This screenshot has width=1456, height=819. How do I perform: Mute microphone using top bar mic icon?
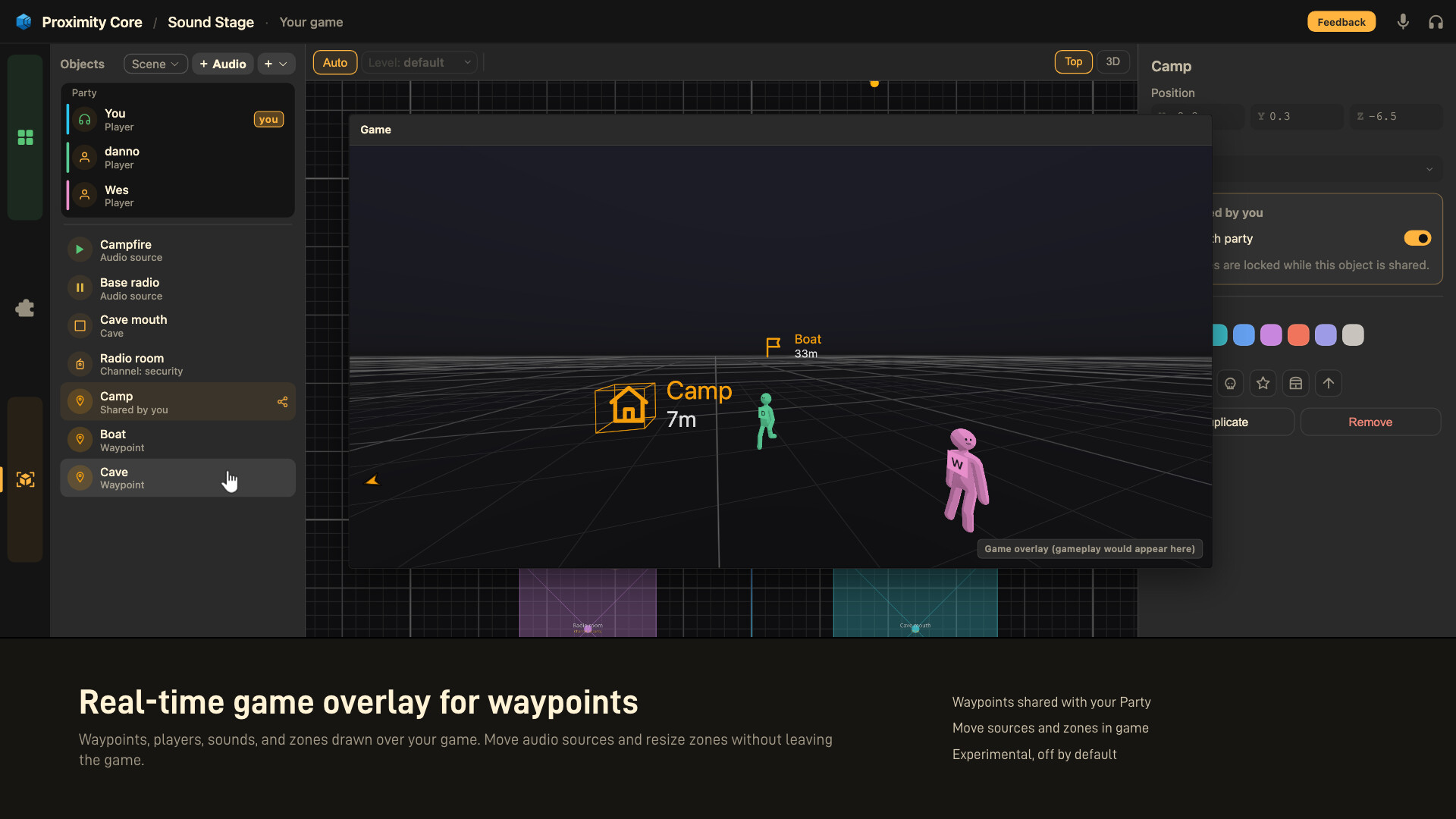pos(1403,22)
